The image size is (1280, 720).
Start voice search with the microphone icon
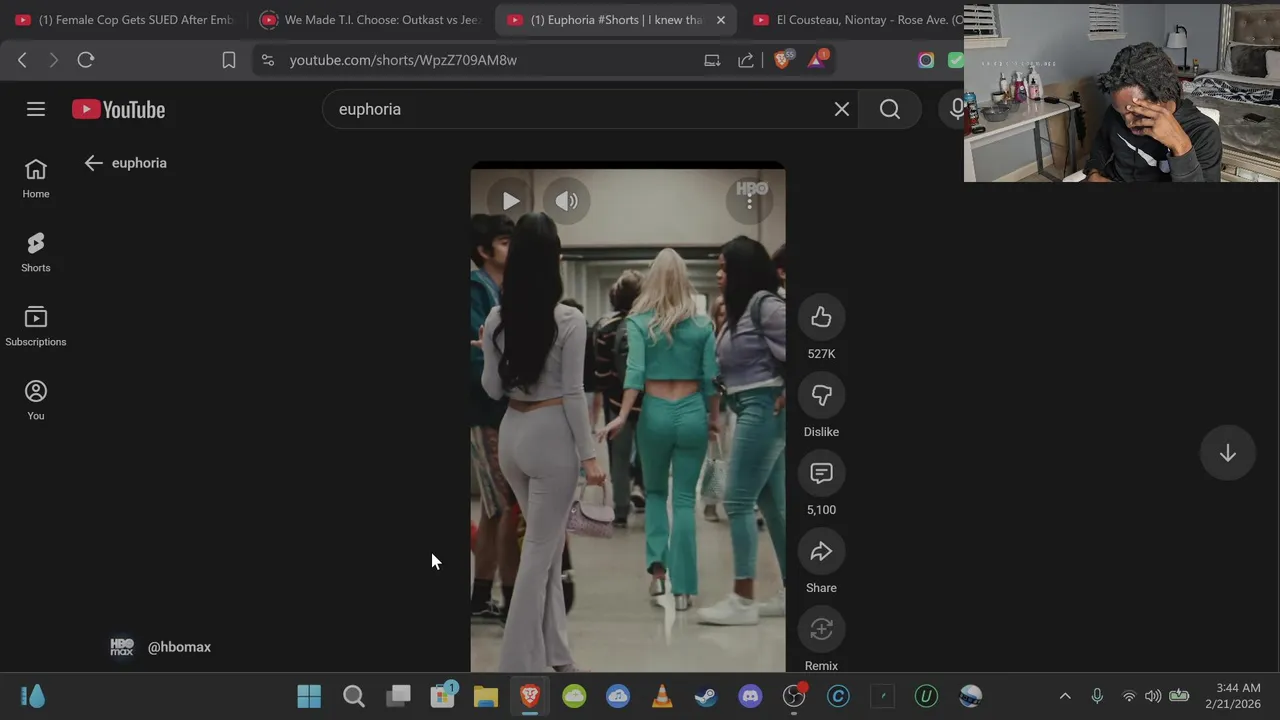(x=955, y=109)
